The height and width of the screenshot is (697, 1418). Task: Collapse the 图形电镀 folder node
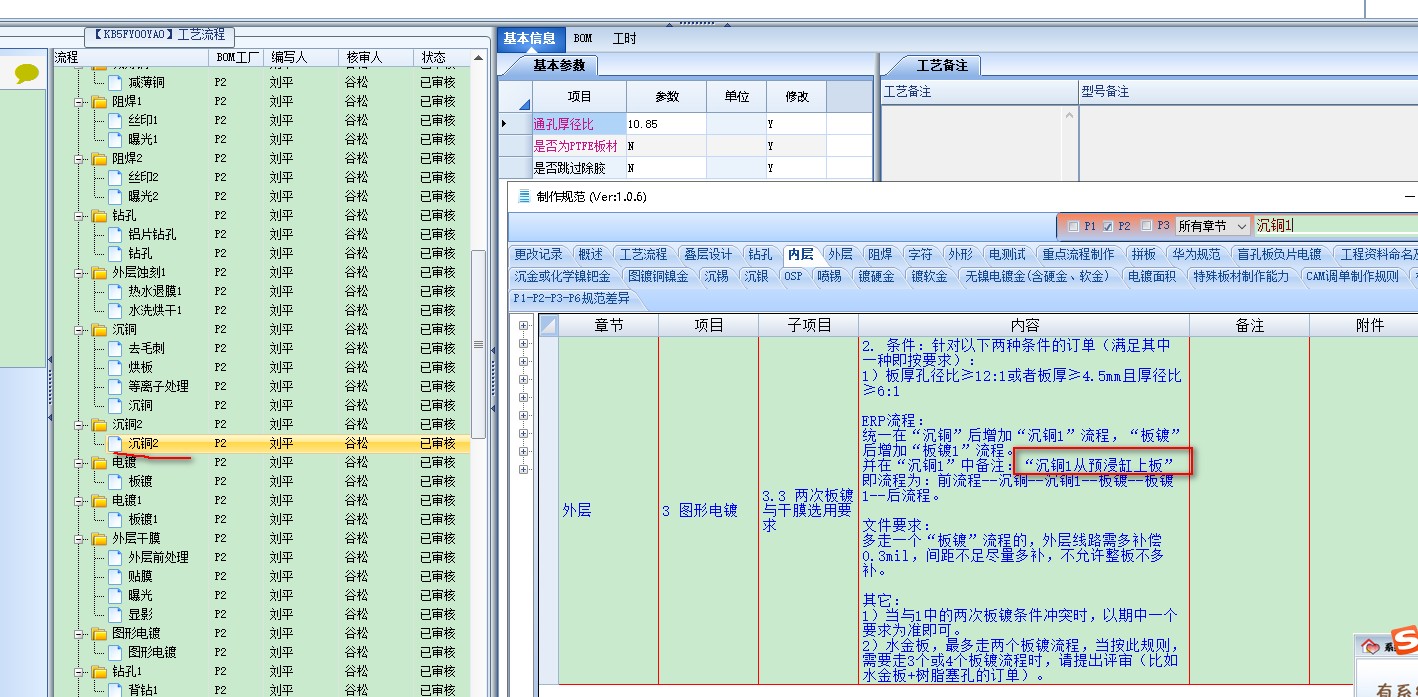click(80, 634)
